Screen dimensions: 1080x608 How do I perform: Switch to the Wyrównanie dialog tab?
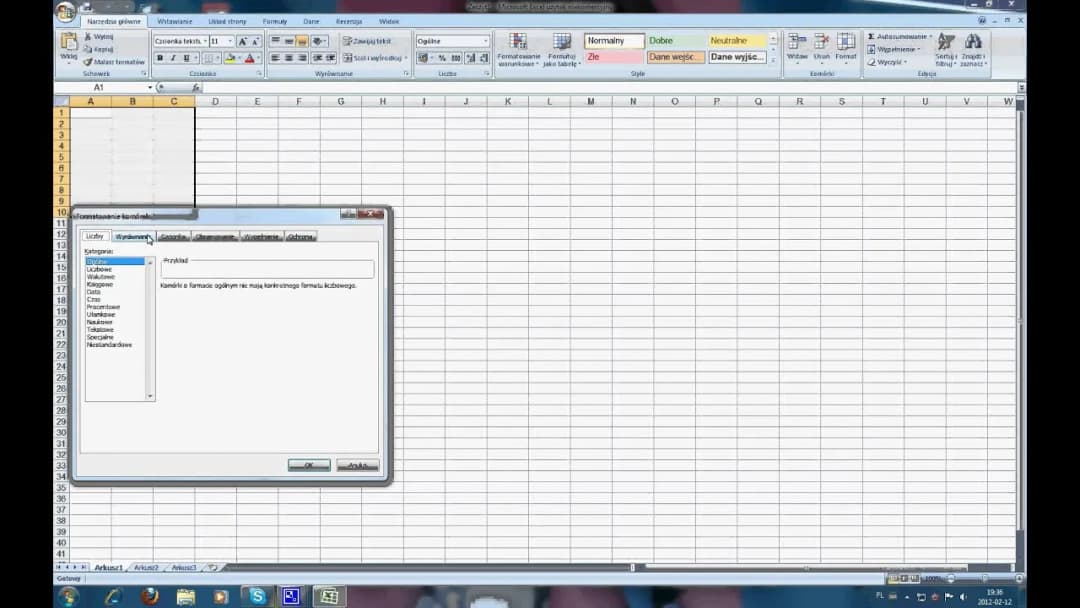(x=131, y=237)
